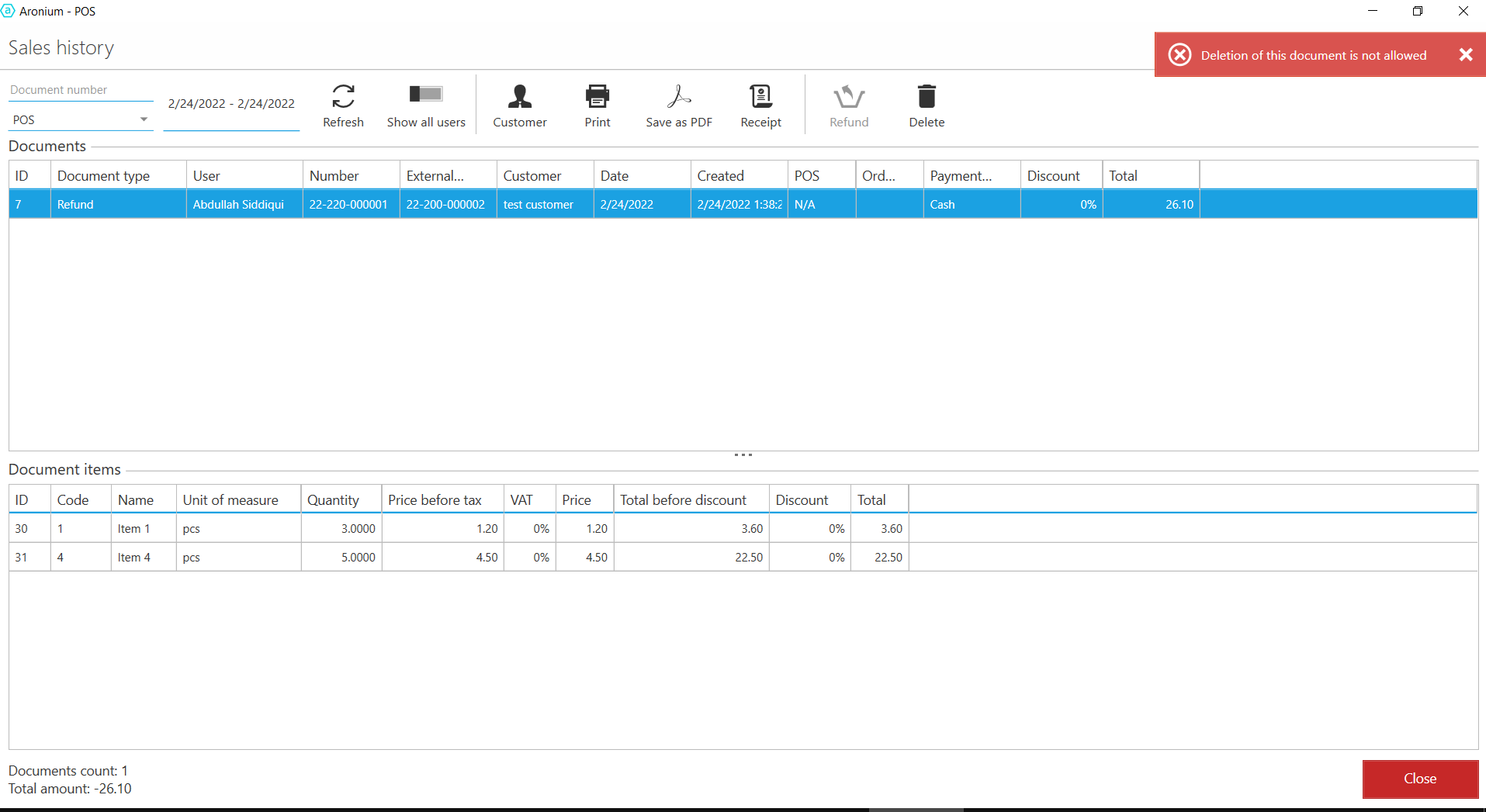Toggle the Show all users switch
The image size is (1486, 812).
[426, 95]
